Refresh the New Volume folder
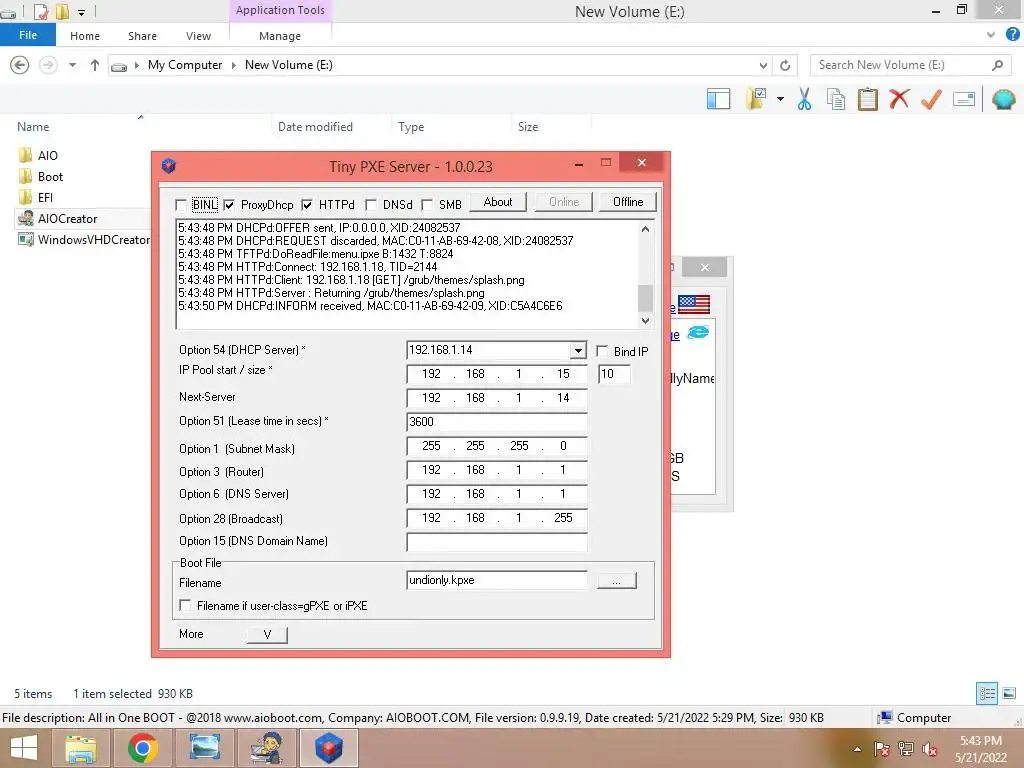1024x768 pixels. [x=785, y=65]
